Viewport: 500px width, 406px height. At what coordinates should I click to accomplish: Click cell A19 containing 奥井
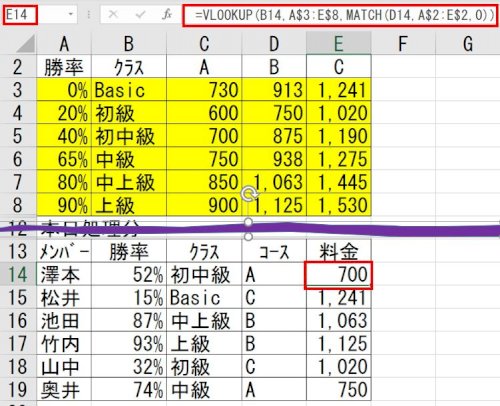[x=64, y=389]
